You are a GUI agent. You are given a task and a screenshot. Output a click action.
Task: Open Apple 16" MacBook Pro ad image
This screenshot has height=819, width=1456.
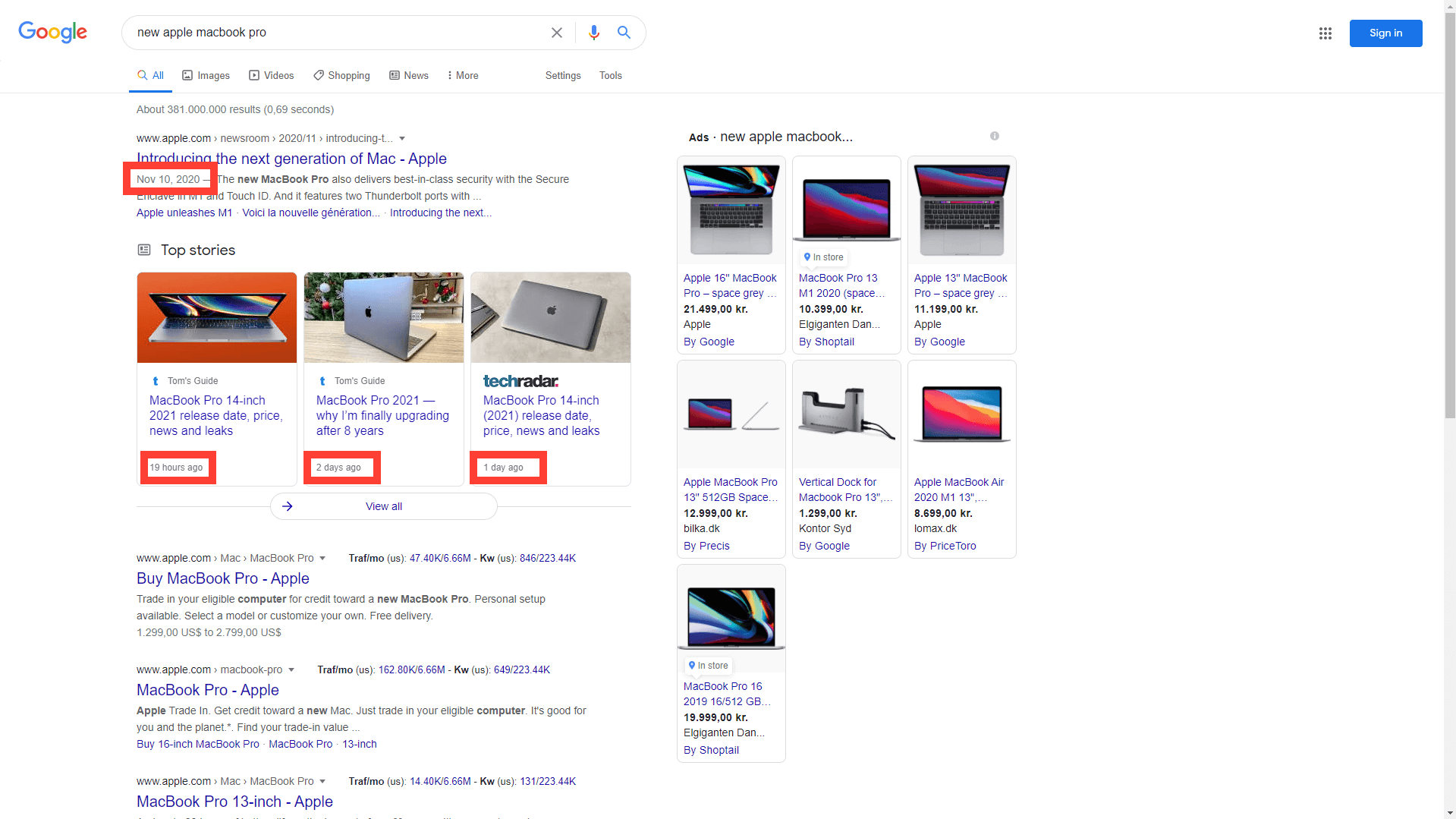point(731,210)
